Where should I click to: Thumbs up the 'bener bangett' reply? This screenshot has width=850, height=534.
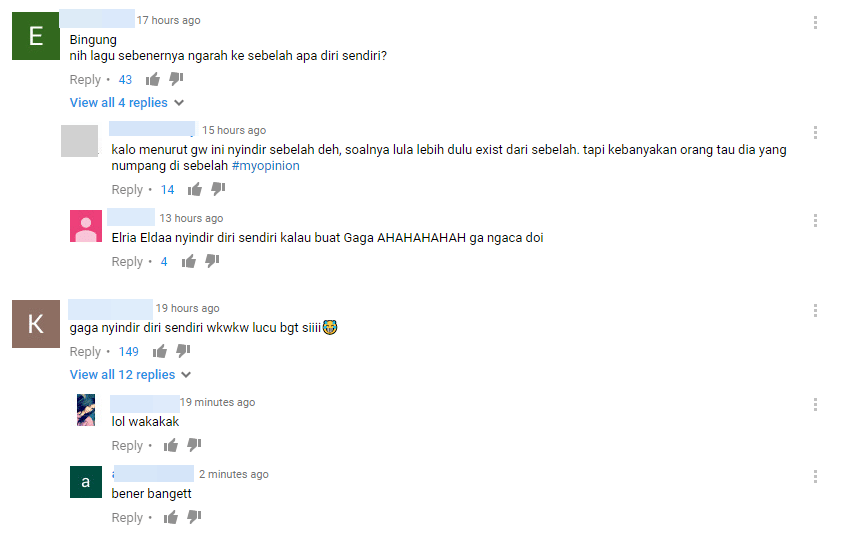(171, 518)
